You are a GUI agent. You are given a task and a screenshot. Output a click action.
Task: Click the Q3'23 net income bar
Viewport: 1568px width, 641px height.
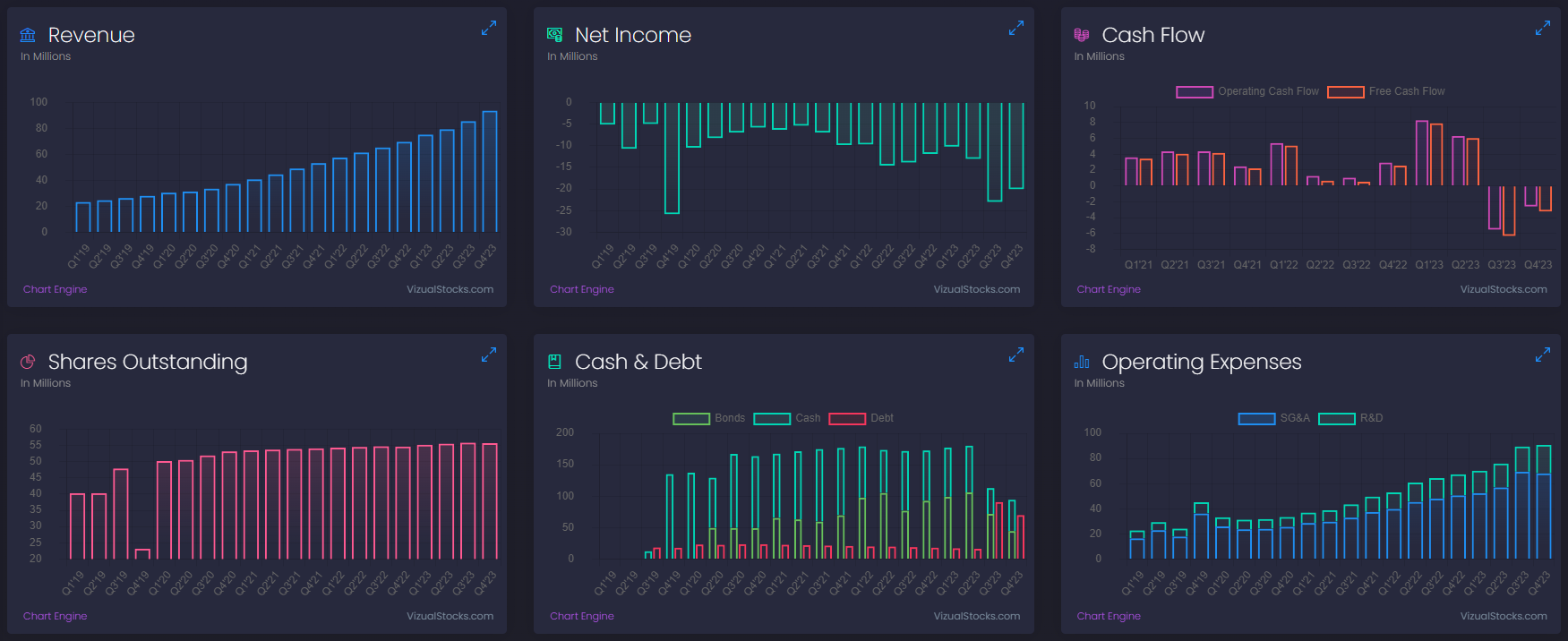point(995,152)
